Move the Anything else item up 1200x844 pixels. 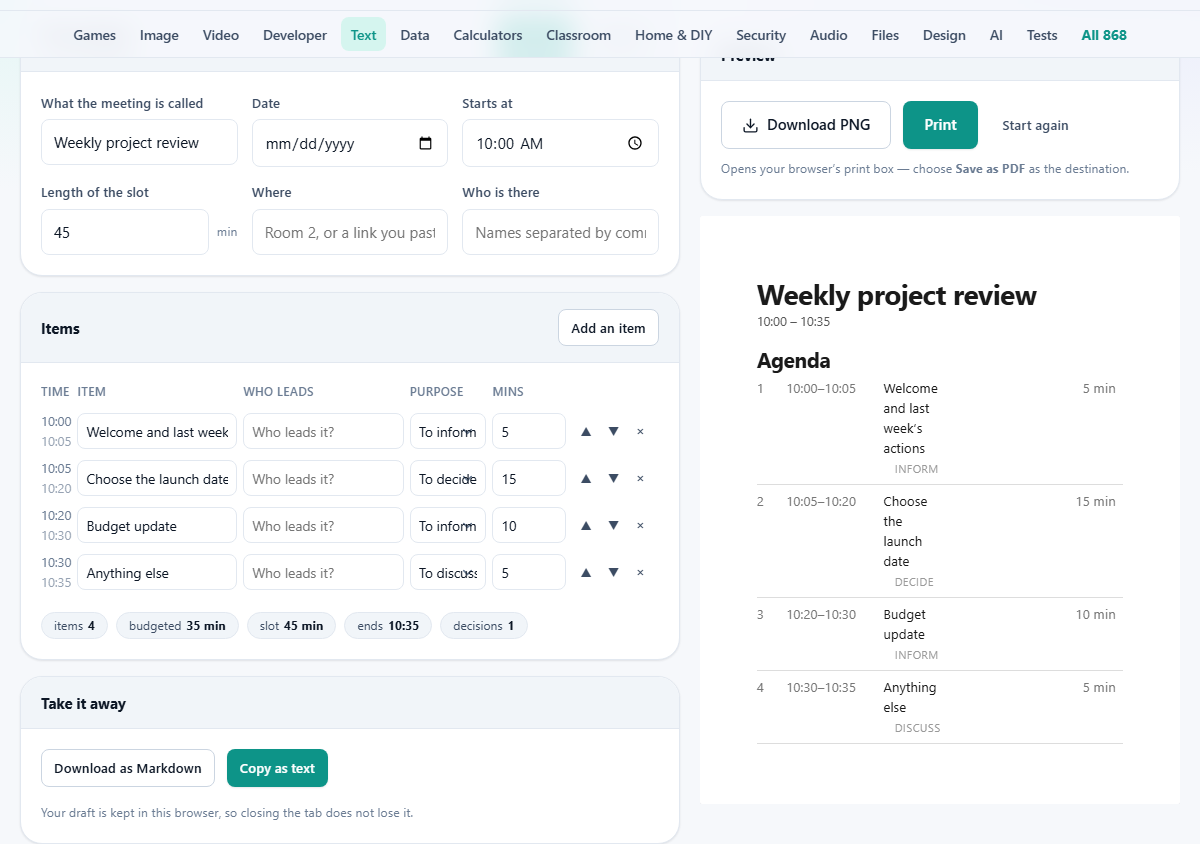[x=586, y=573]
